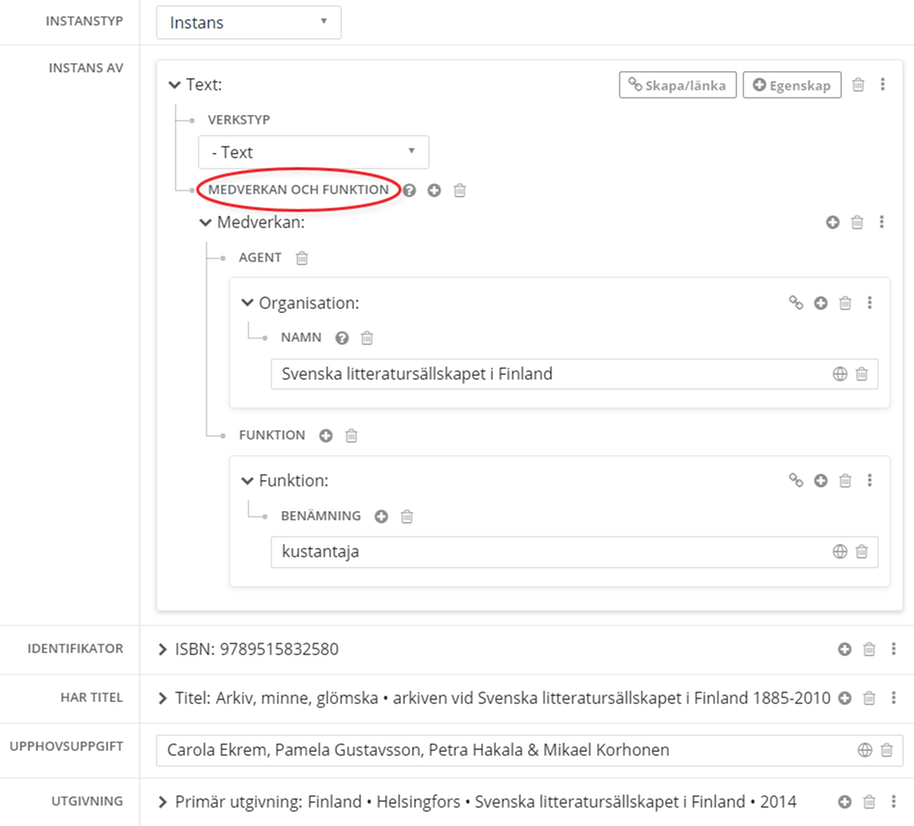Open help for Medverkan och funktion
Image resolution: width=914 pixels, height=826 pixels.
coord(410,190)
